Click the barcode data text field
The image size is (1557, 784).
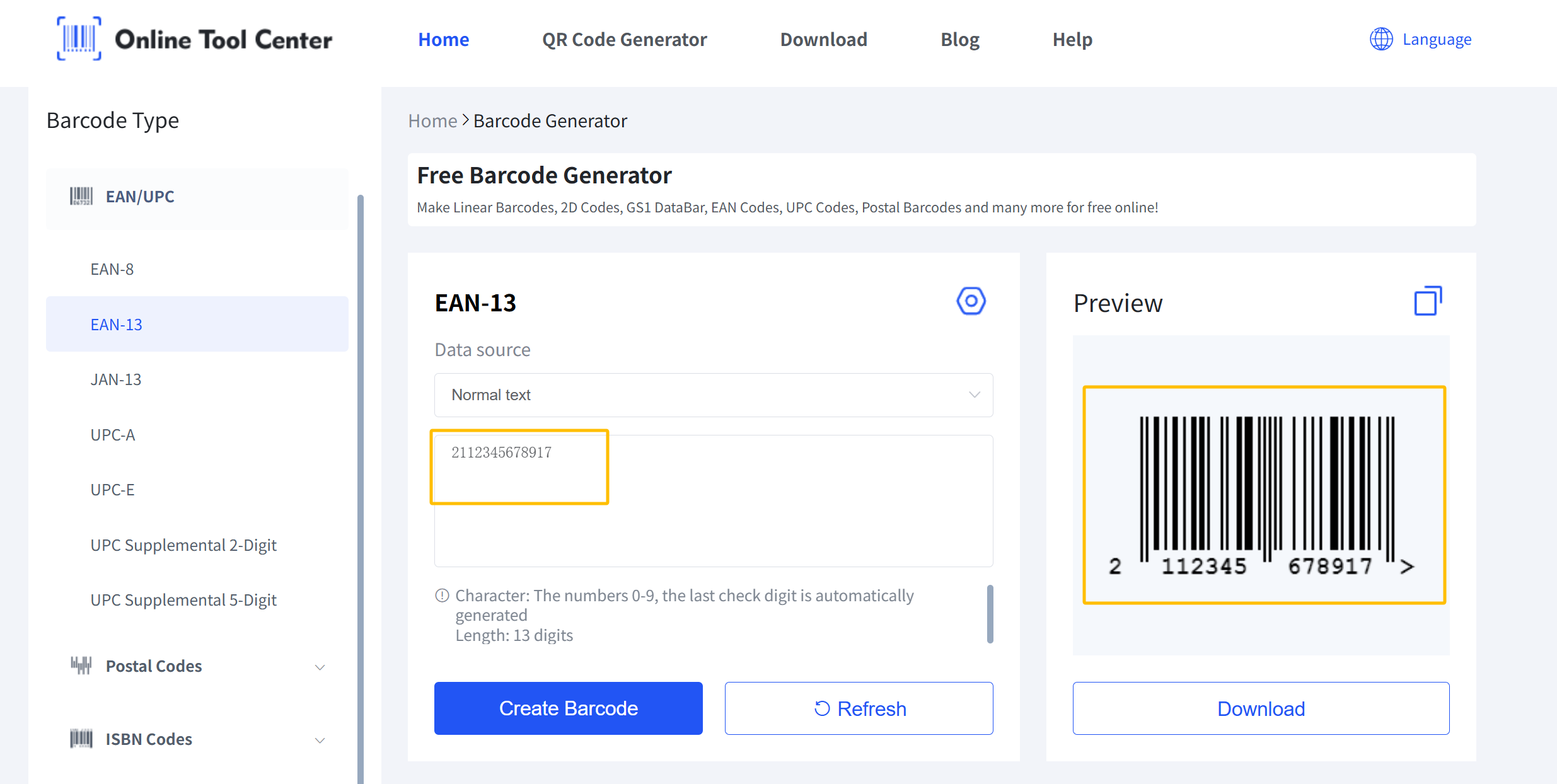point(714,501)
